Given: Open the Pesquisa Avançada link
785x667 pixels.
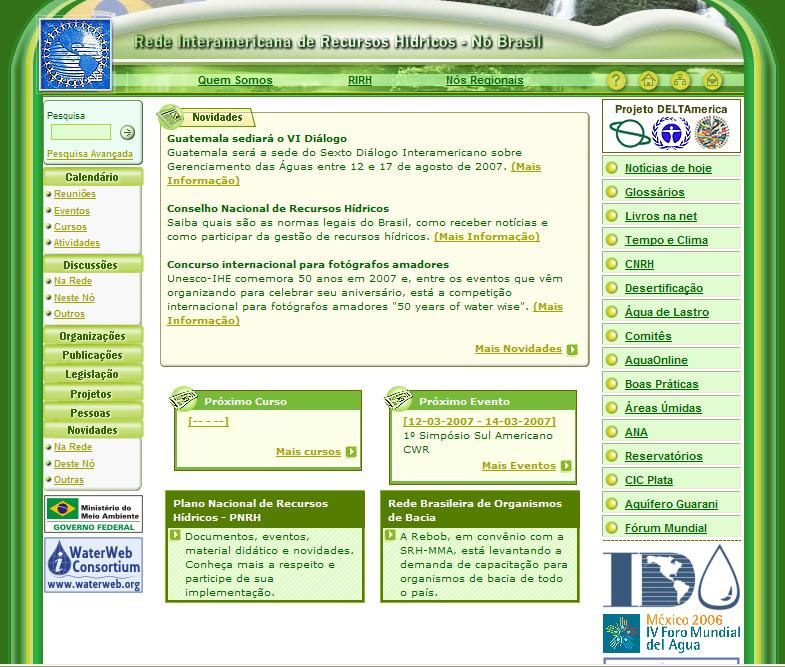Looking at the screenshot, I should tap(89, 154).
